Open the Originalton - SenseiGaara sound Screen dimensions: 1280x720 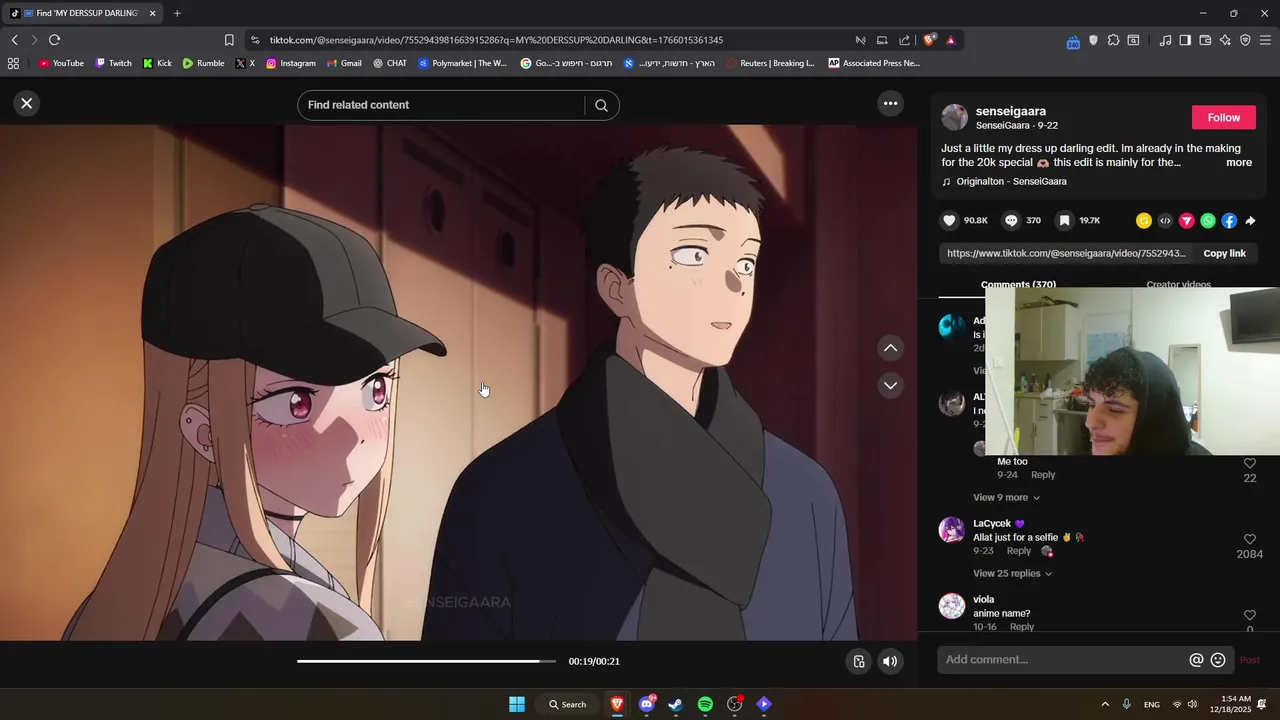pos(1011,182)
